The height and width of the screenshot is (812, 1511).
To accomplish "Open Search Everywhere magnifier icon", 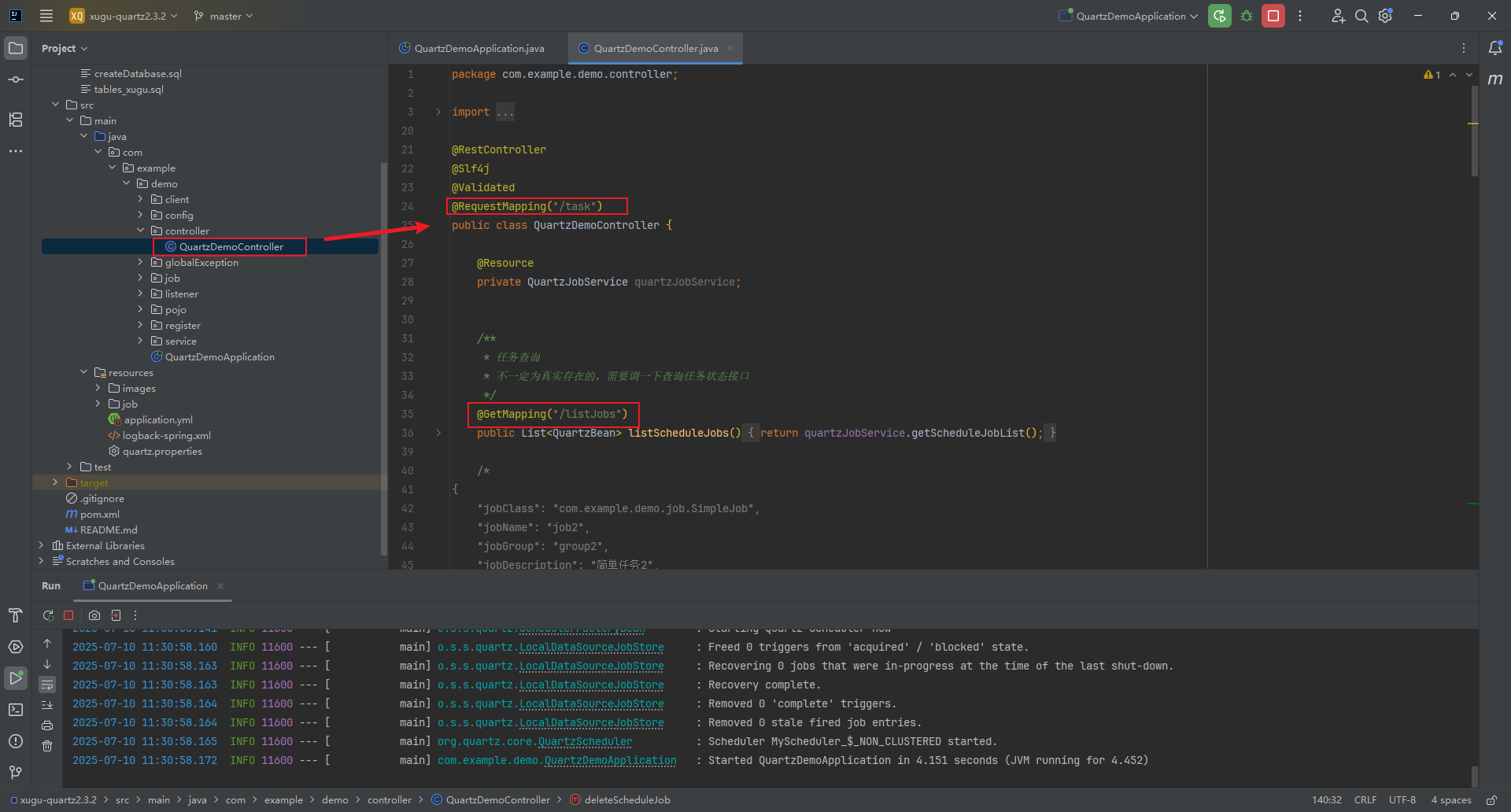I will pos(1361,16).
